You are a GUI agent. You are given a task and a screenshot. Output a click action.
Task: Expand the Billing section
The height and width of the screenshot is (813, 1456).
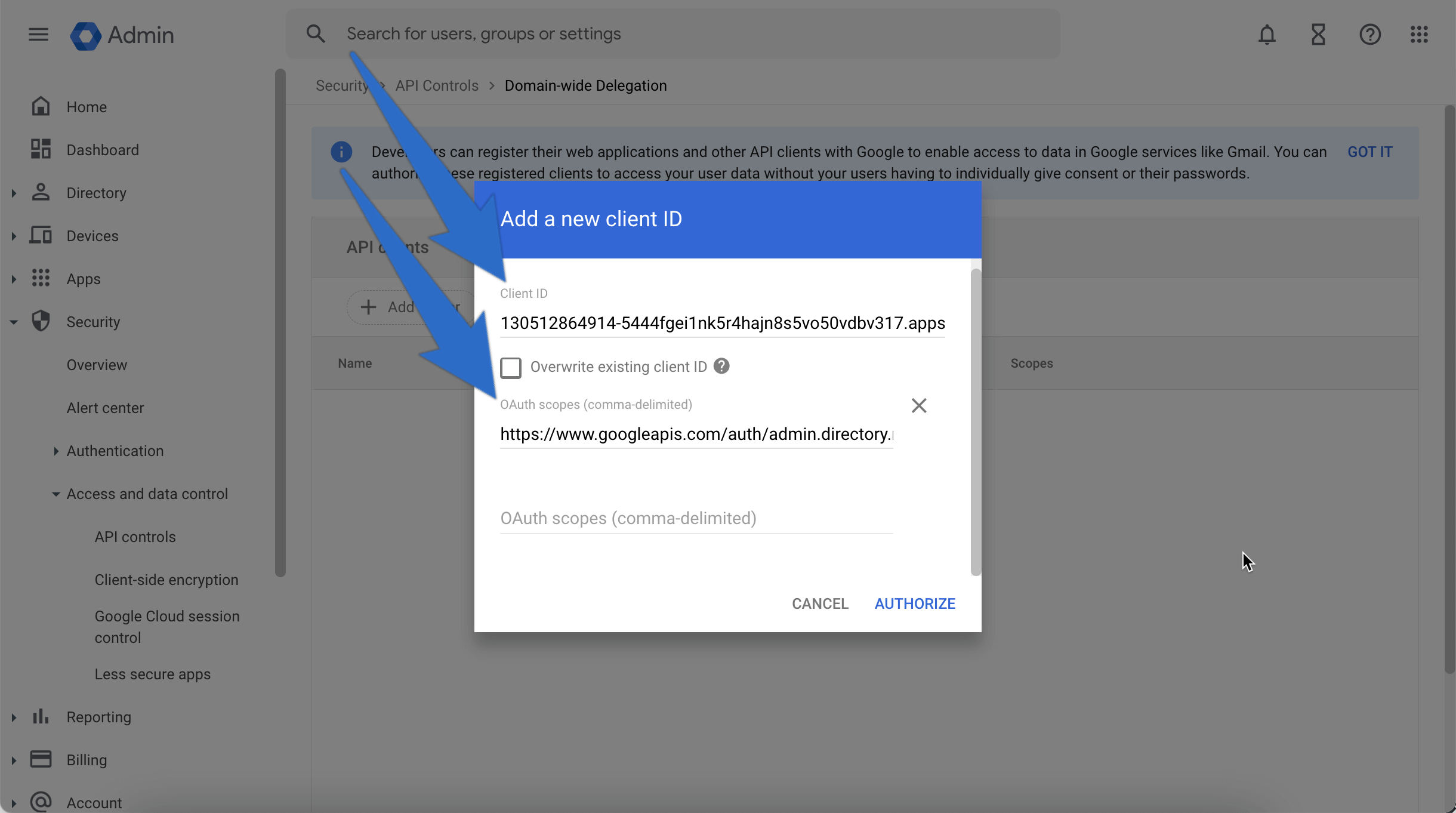click(x=14, y=760)
